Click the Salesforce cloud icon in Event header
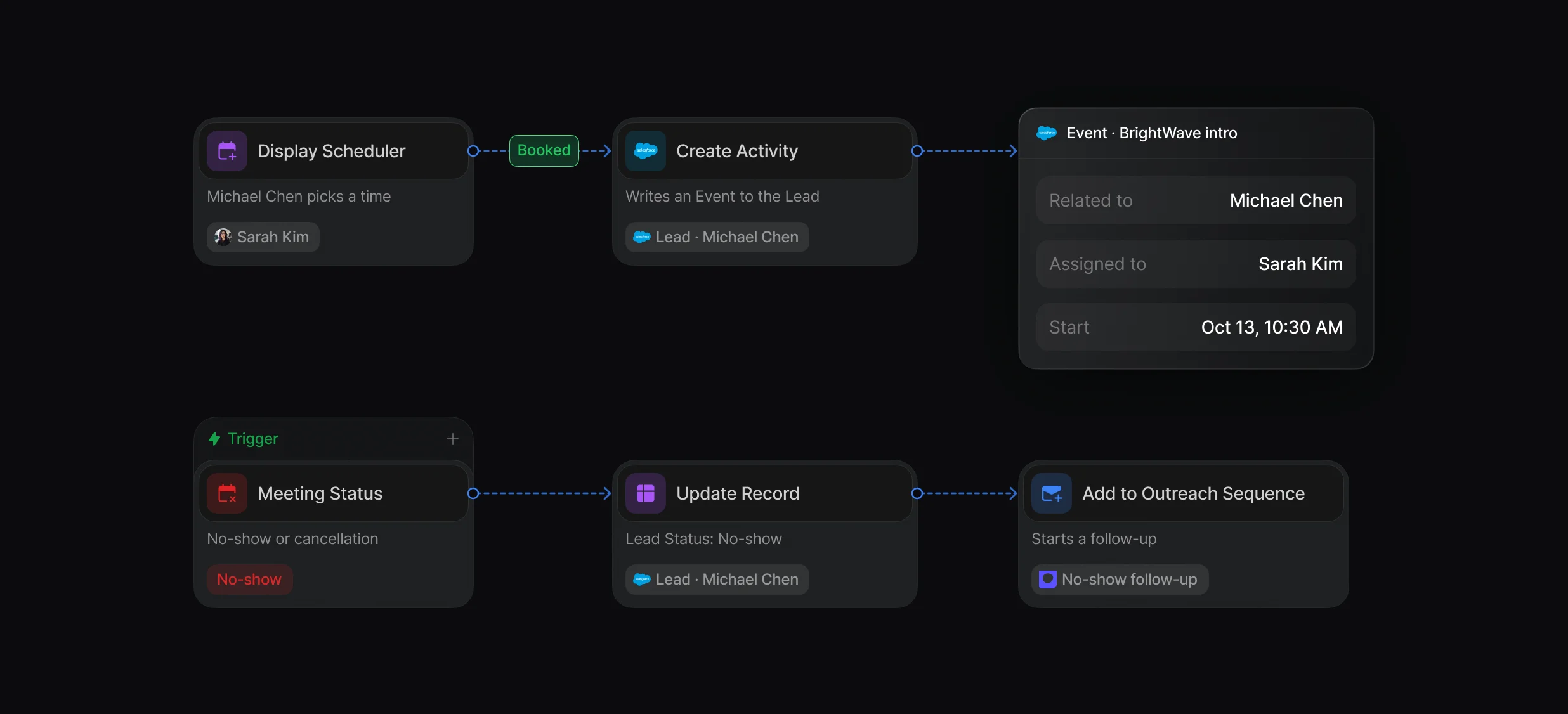The image size is (1568, 714). coord(1047,133)
